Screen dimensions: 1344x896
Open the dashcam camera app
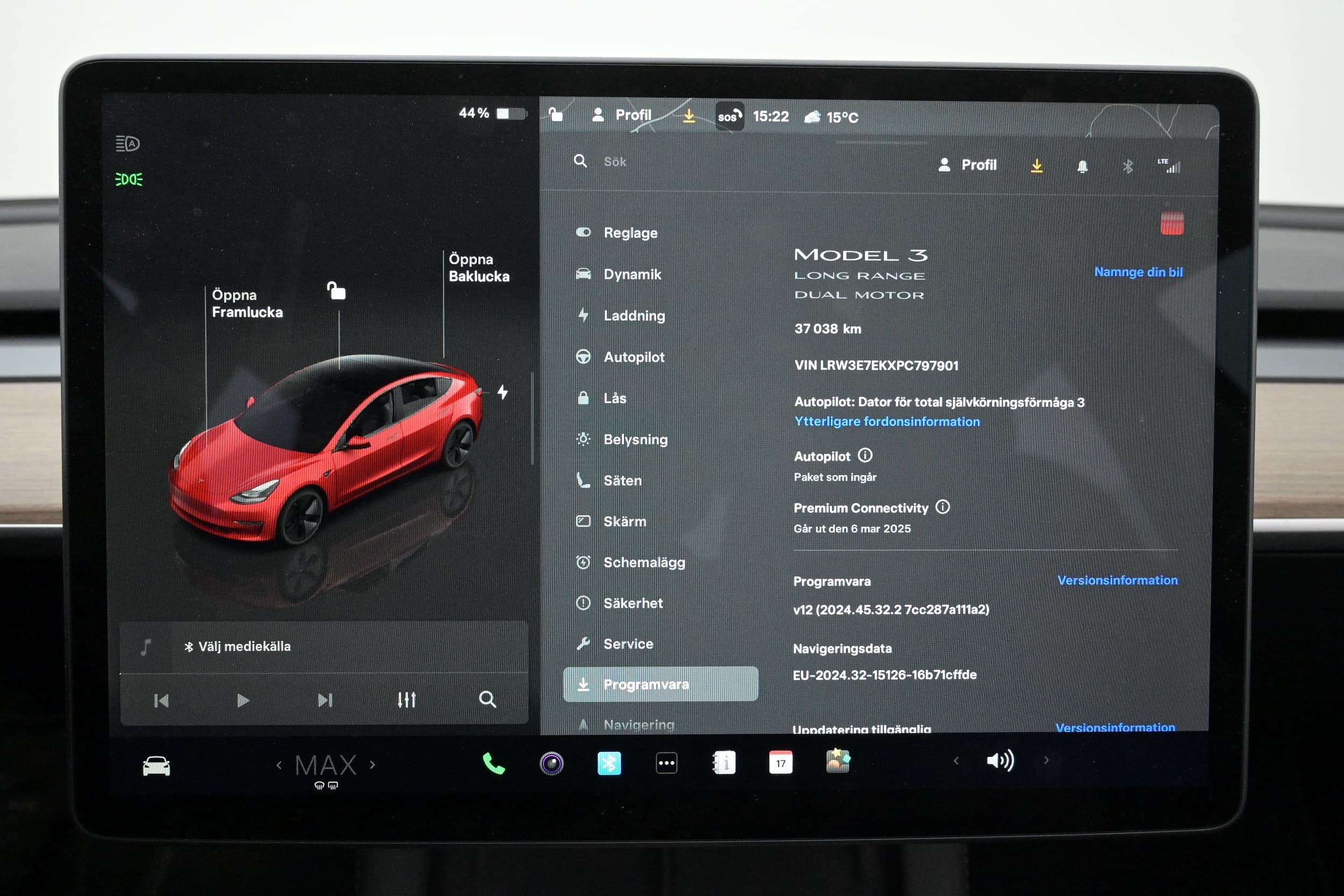pos(552,763)
